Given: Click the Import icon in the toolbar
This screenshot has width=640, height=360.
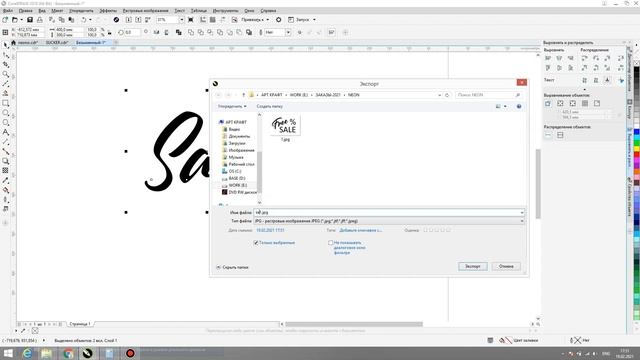Looking at the screenshot, I should click(129, 20).
